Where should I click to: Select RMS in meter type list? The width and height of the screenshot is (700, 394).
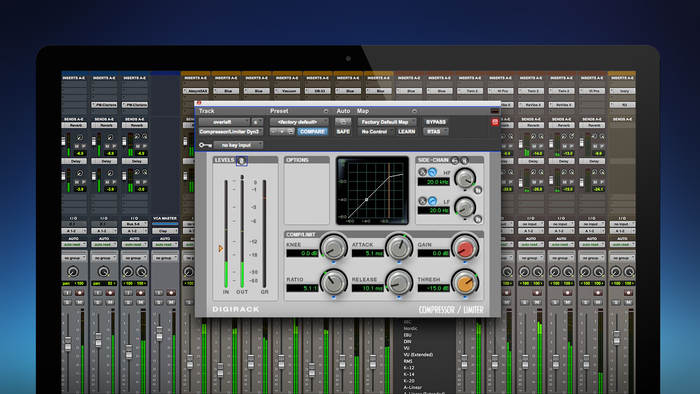click(408, 361)
